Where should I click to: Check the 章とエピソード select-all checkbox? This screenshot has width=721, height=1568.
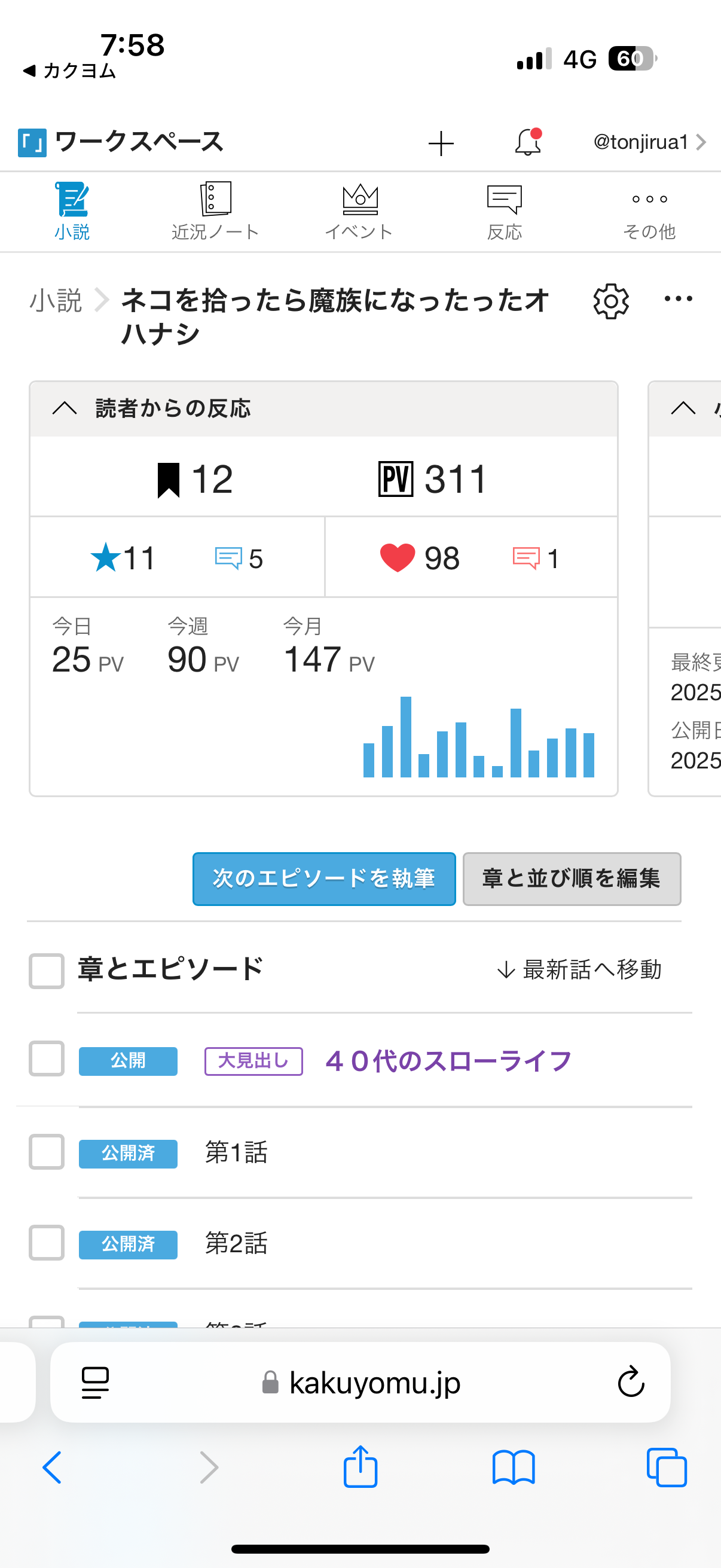[46, 970]
